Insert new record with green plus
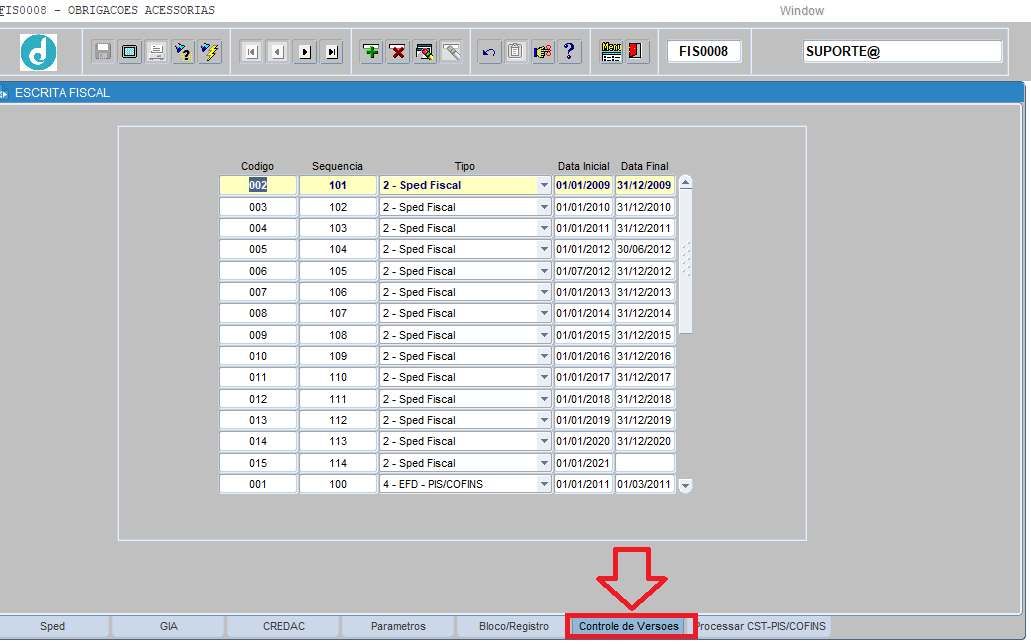The image size is (1031, 644). pyautogui.click(x=372, y=51)
